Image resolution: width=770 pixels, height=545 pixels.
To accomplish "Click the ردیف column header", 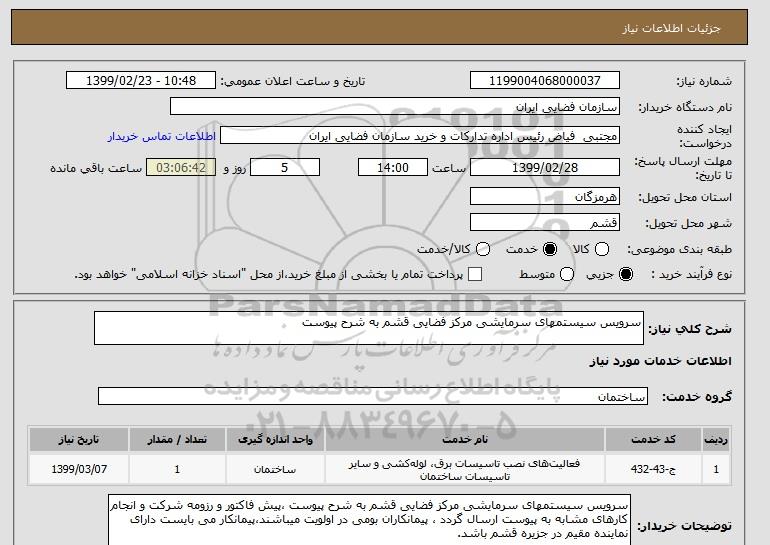I will click(x=716, y=439).
